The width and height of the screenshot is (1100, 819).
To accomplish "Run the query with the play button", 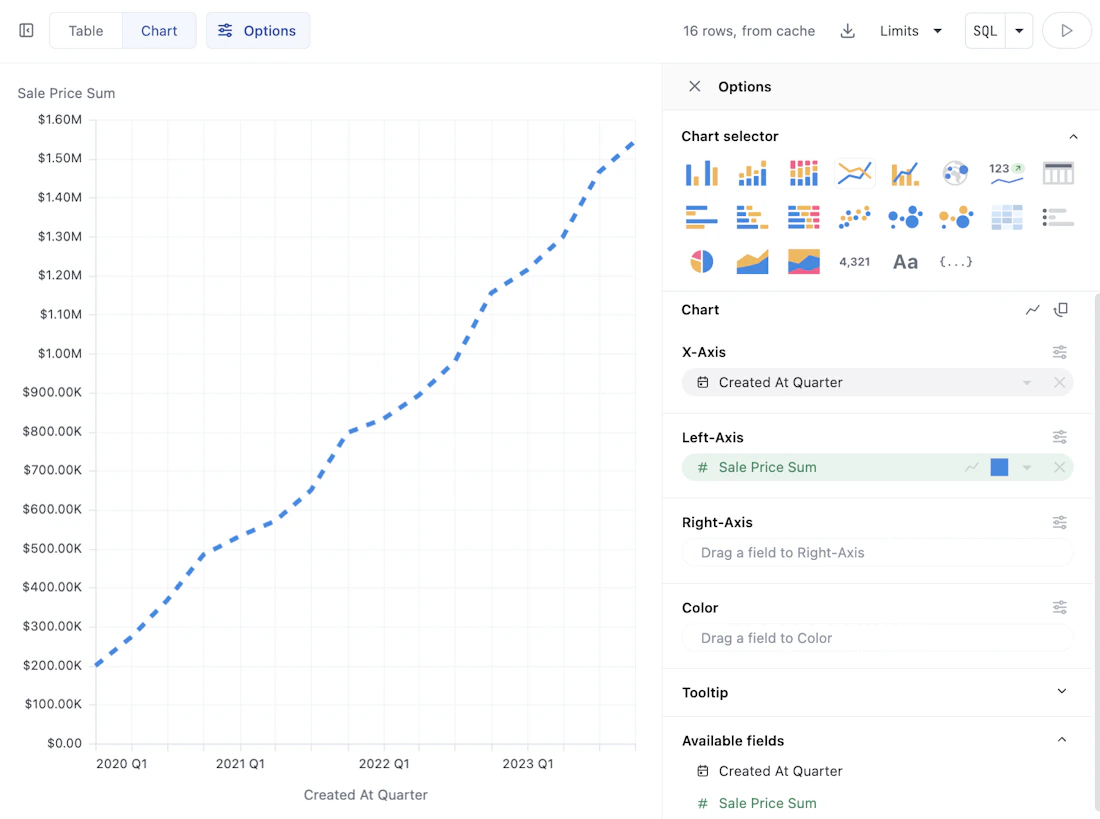I will [1066, 30].
